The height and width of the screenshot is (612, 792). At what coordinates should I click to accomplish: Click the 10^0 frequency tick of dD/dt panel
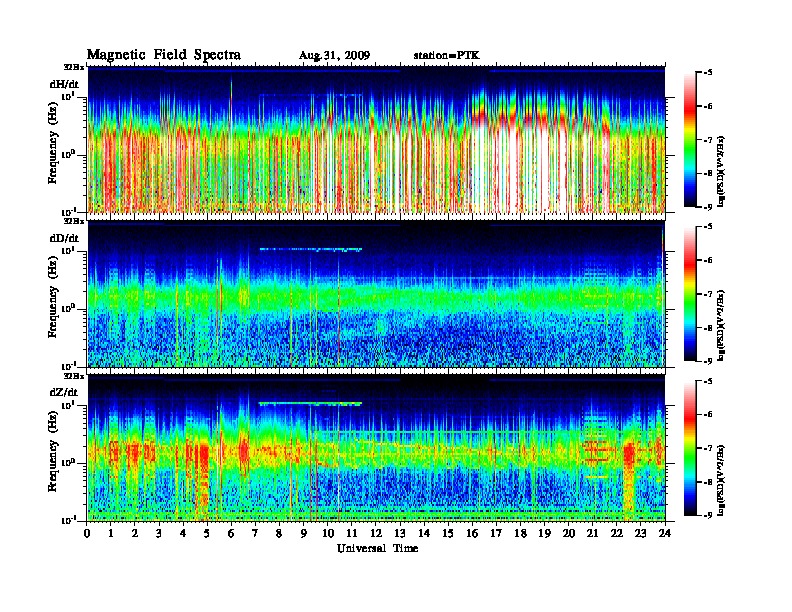68,308
